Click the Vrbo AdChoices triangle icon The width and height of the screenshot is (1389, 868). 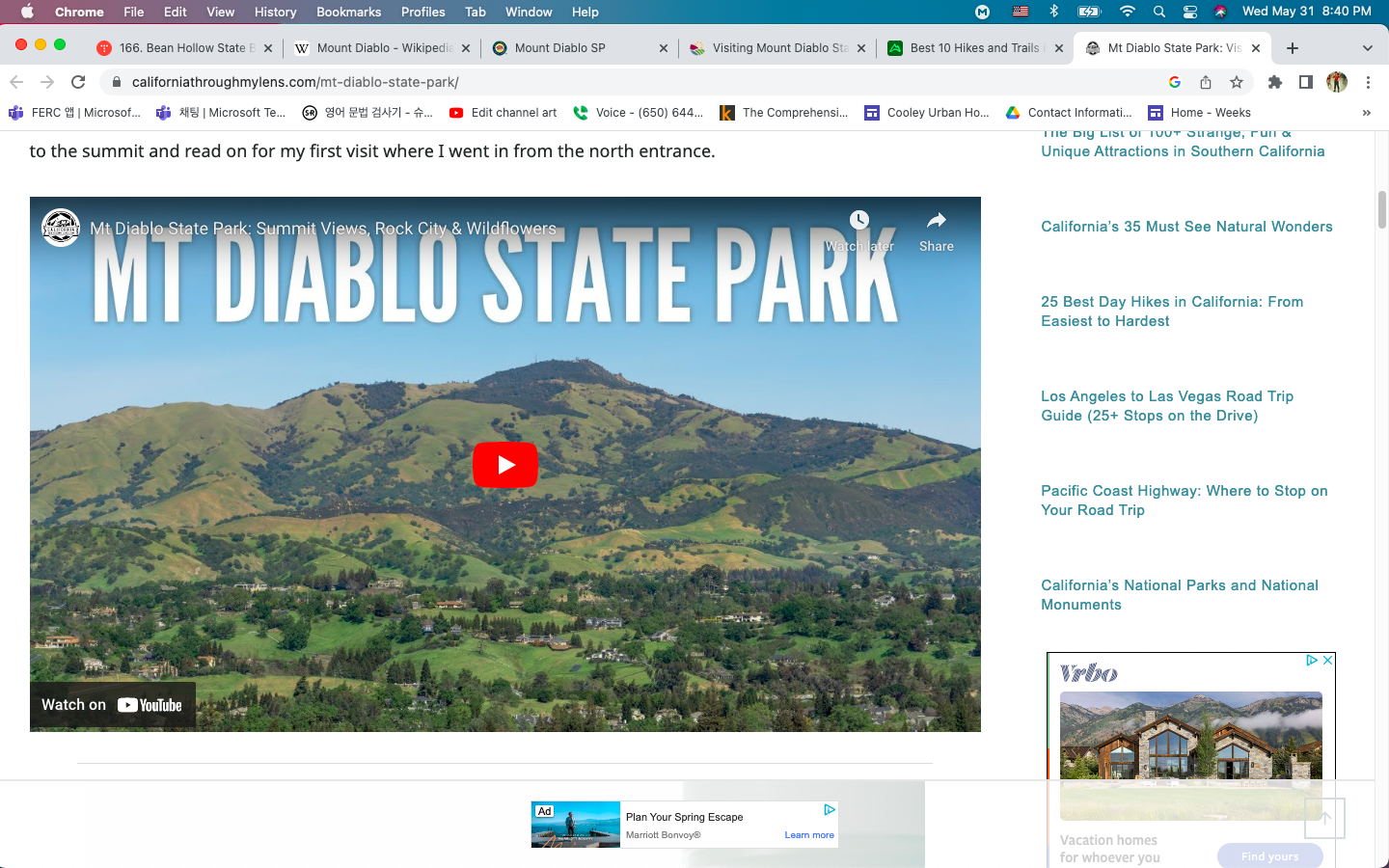[1312, 661]
